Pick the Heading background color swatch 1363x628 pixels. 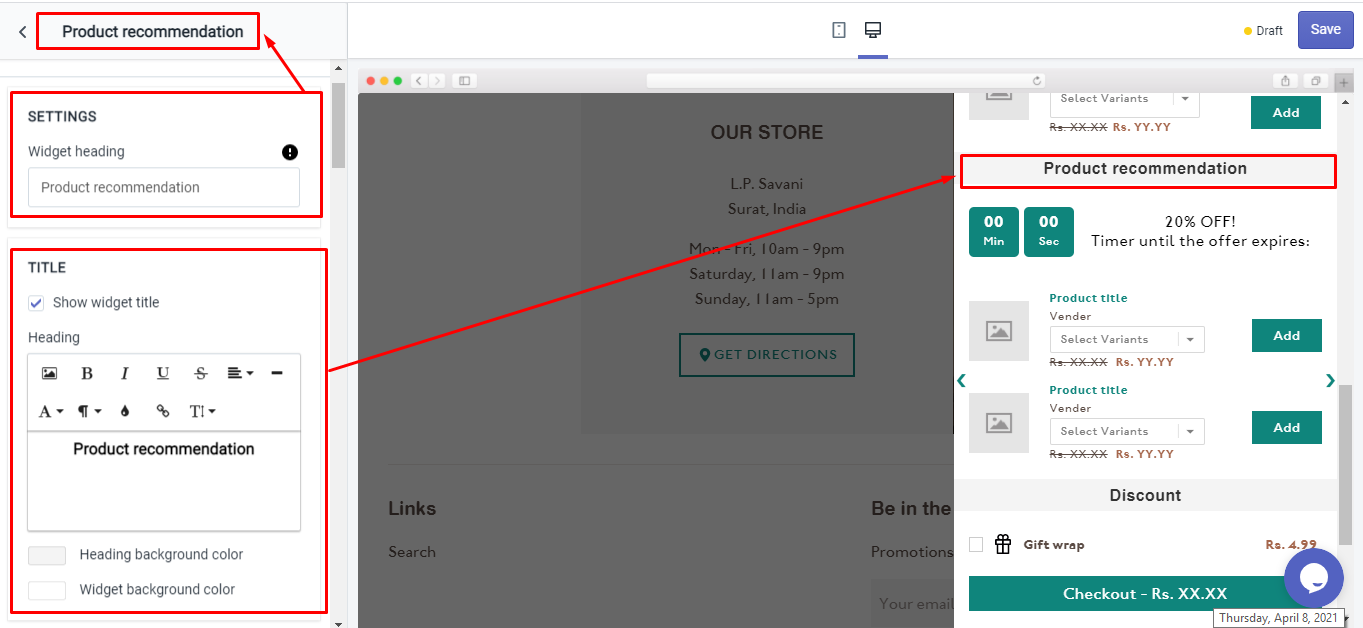pos(47,555)
